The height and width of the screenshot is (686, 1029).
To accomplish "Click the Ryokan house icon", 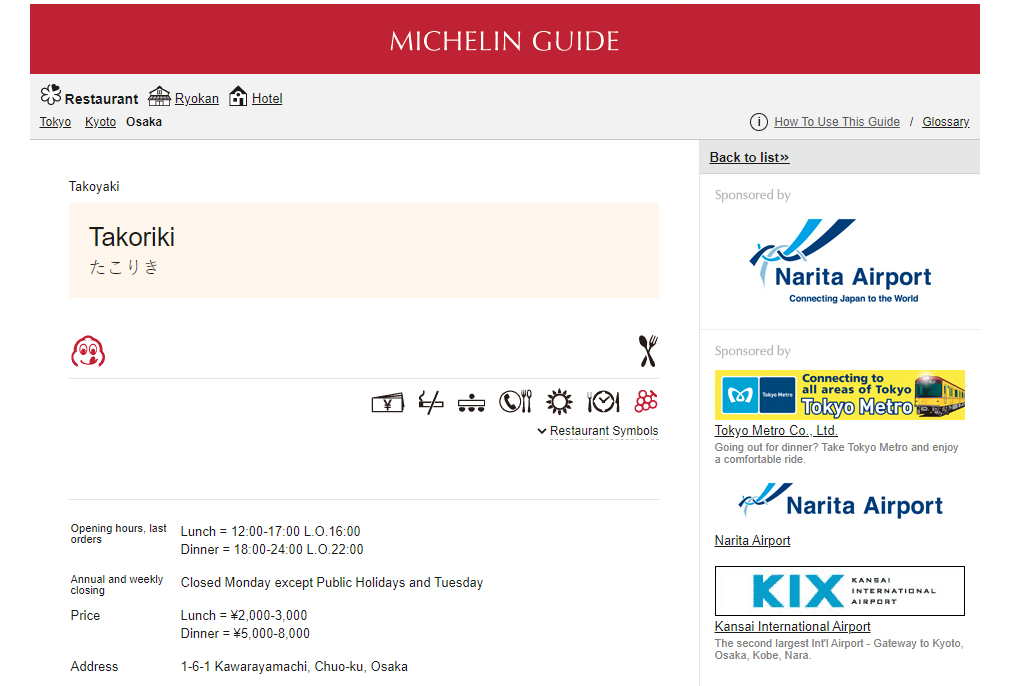I will [160, 97].
